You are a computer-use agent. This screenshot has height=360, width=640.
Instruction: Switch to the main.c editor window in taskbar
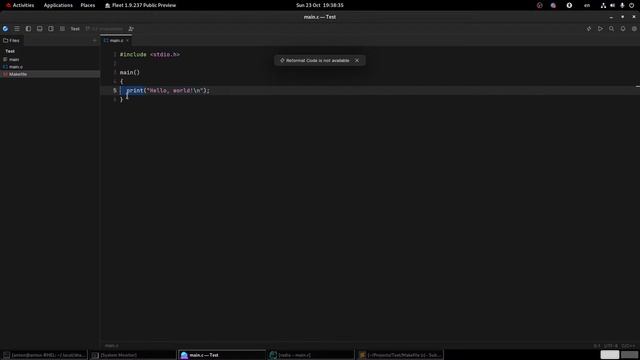point(311,355)
